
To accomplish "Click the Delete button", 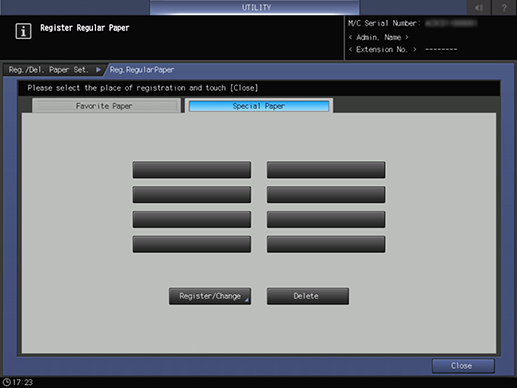I will tap(308, 296).
